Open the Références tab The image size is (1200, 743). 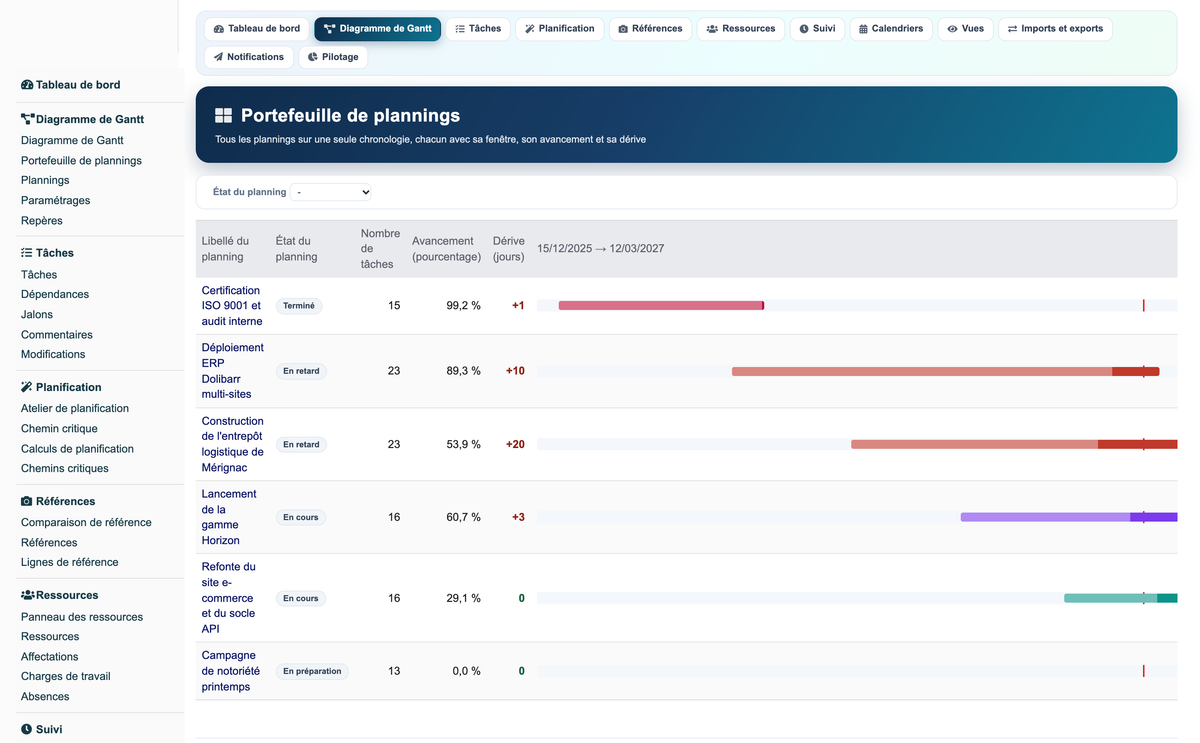coord(650,29)
